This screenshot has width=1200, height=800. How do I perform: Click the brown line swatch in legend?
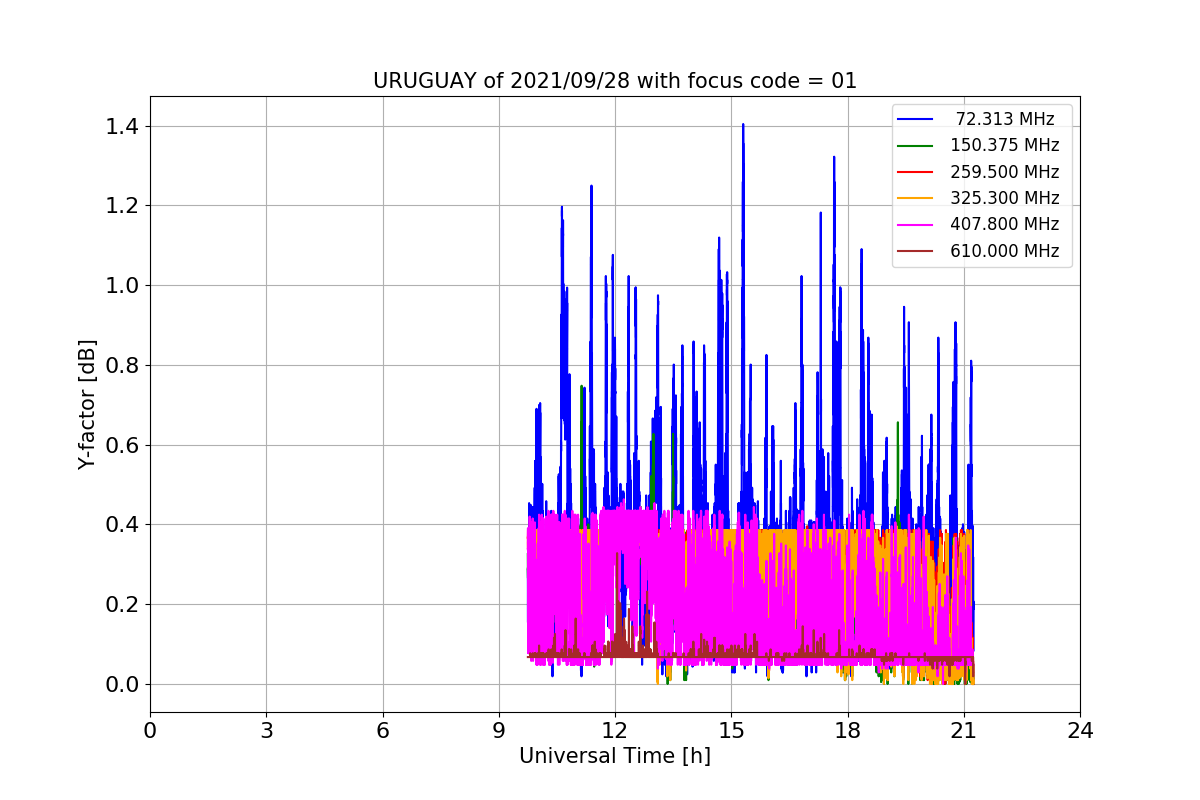[915, 252]
